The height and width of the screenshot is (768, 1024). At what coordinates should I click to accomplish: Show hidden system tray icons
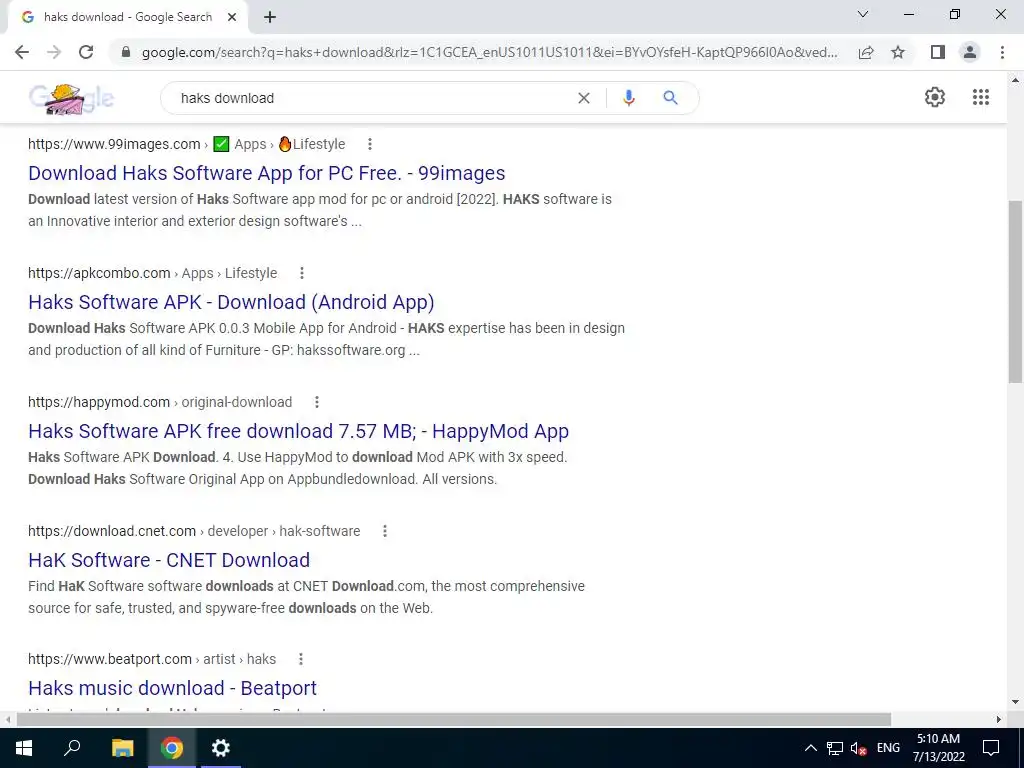coord(810,748)
